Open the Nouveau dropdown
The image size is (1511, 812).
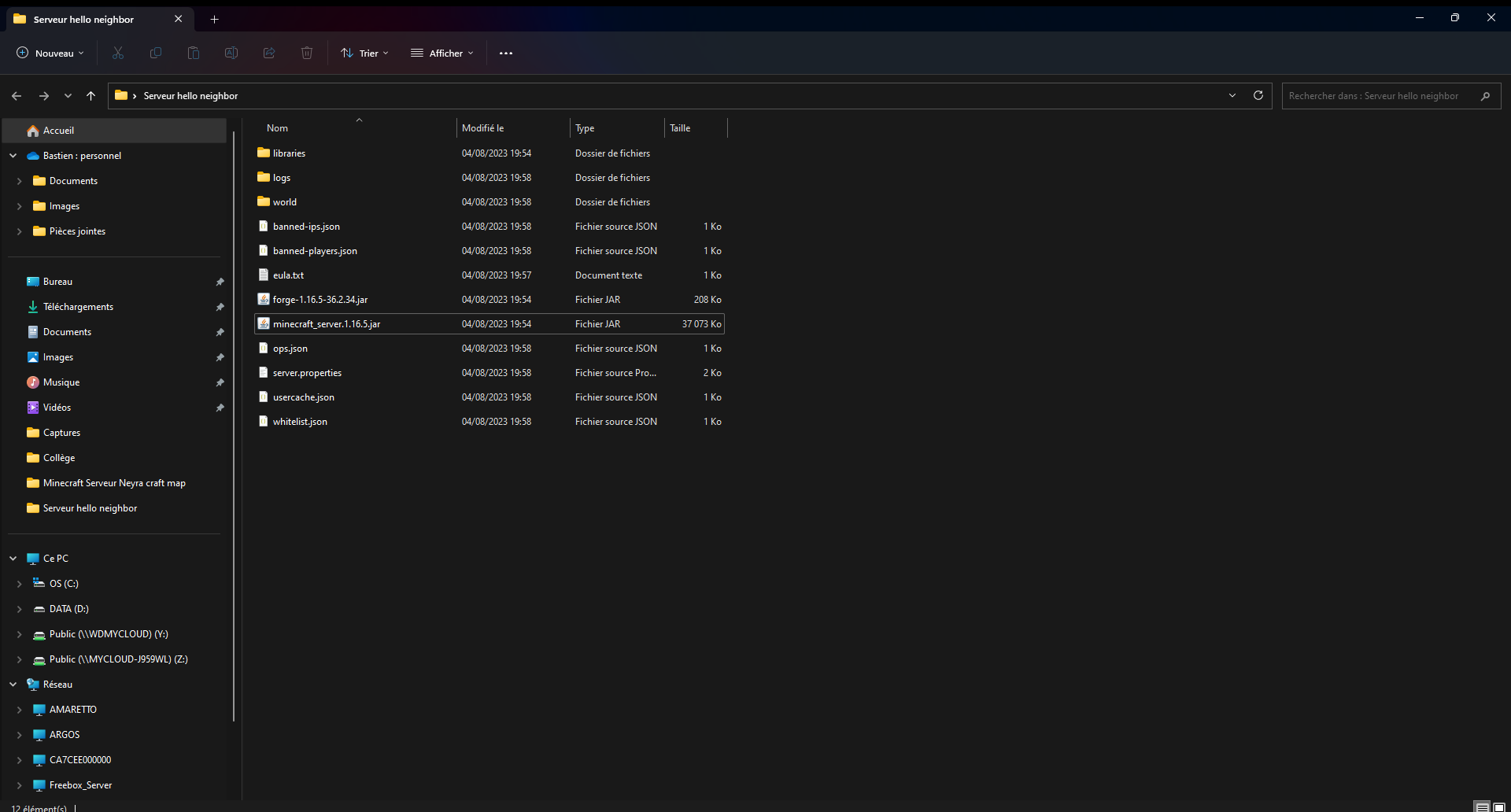click(50, 53)
